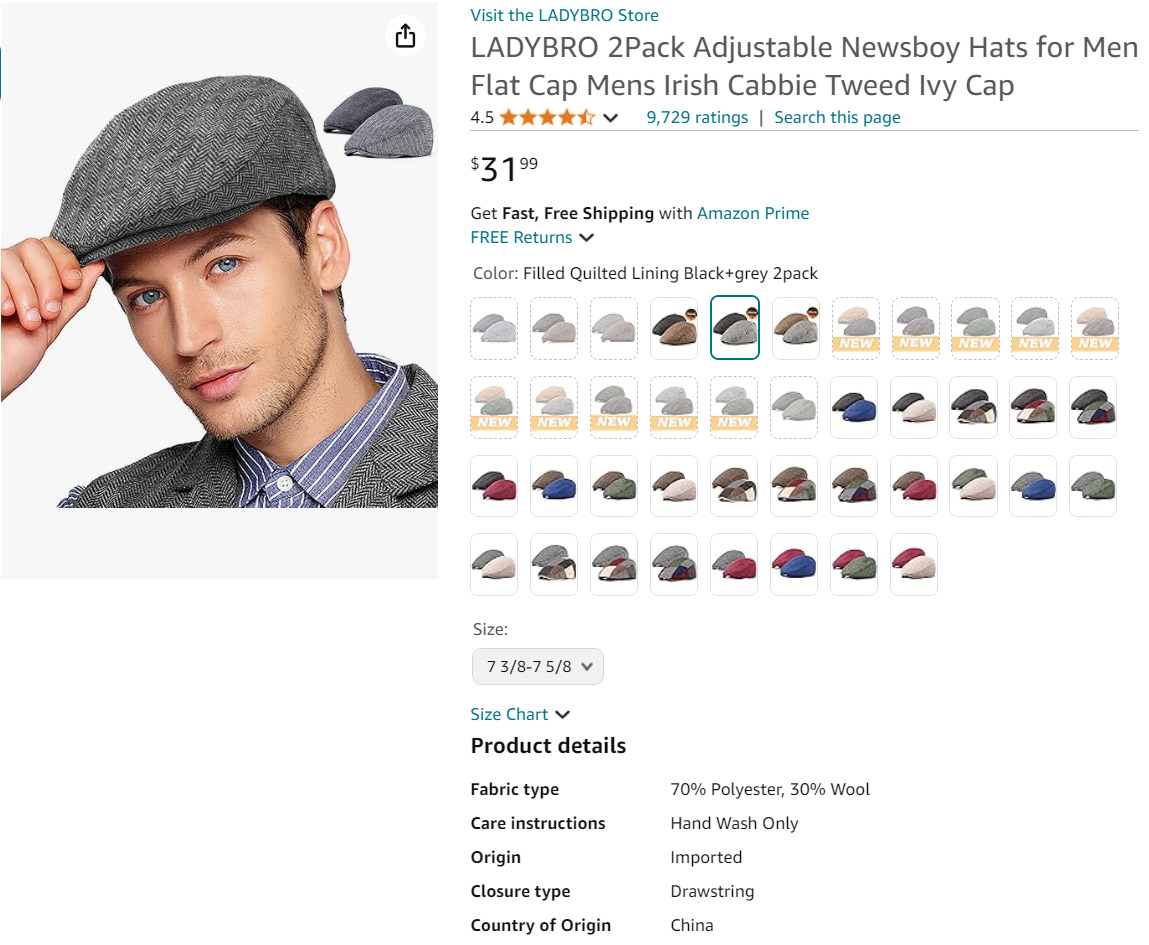Click the Search this page link
This screenshot has width=1149, height=945.
click(837, 118)
